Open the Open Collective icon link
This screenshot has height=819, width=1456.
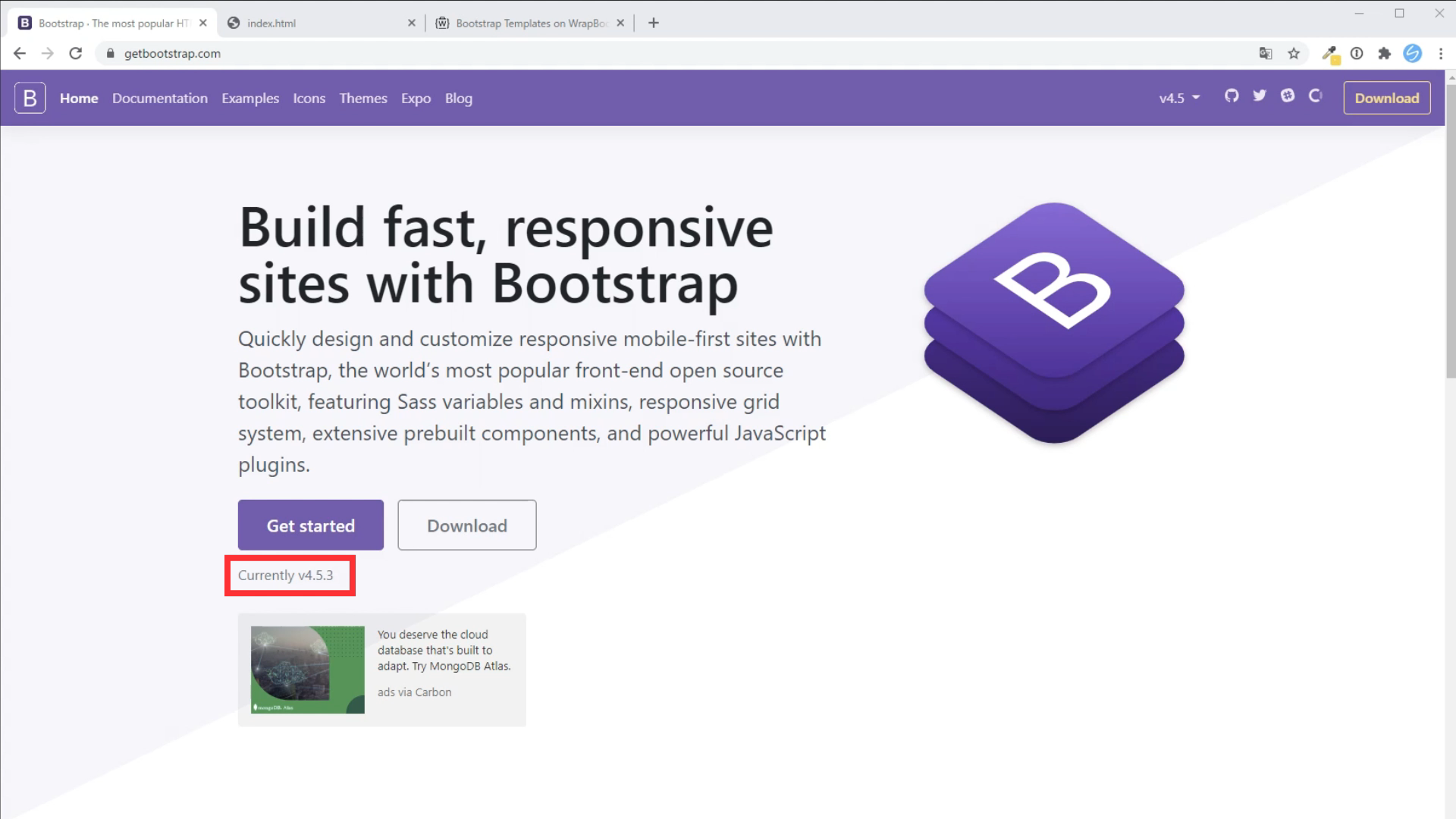point(1316,96)
